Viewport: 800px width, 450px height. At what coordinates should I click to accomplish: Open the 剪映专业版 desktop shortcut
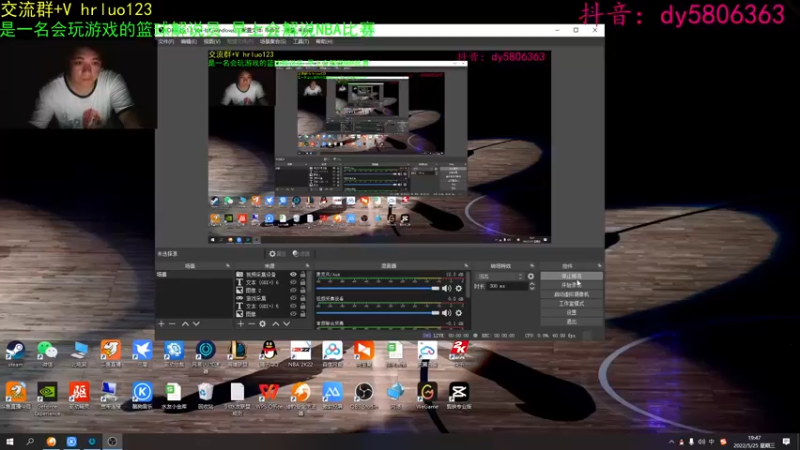tap(459, 396)
